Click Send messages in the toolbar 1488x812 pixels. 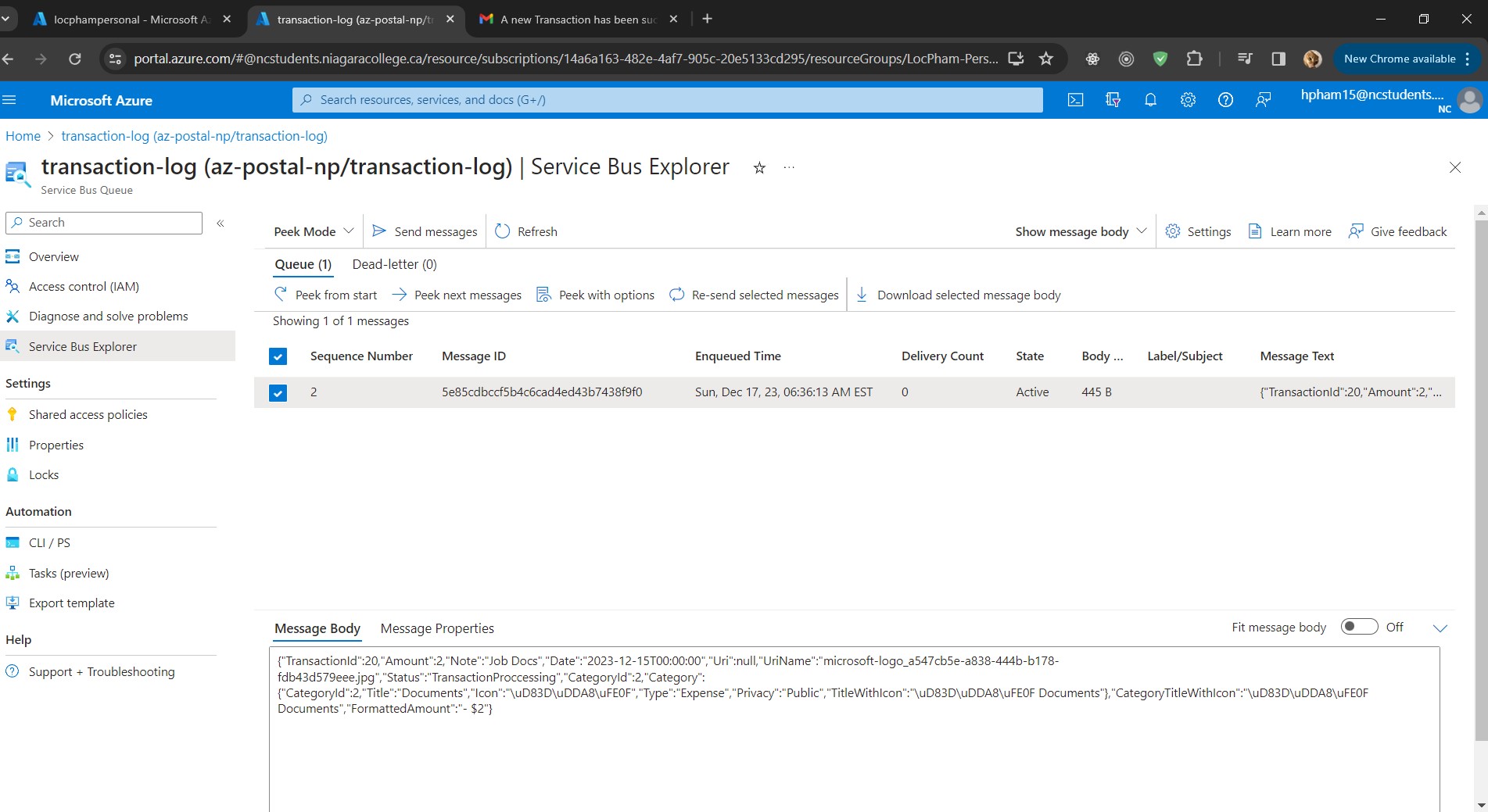425,231
